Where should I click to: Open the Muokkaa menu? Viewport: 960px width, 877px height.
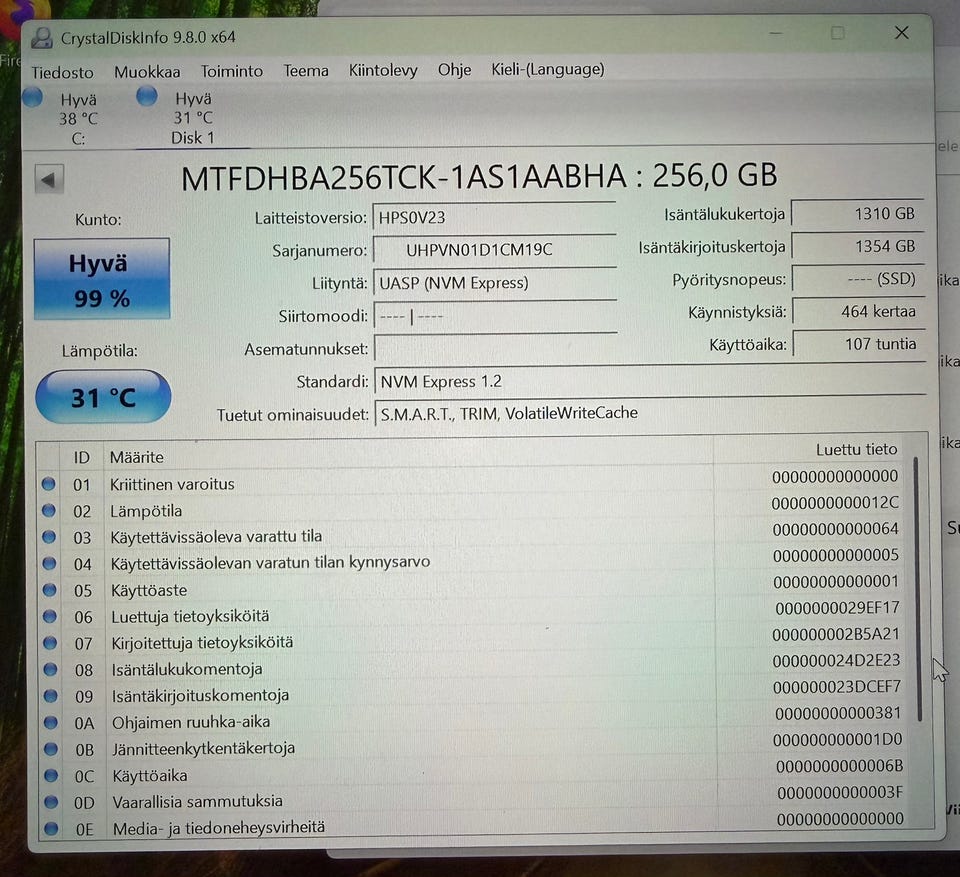[x=147, y=71]
